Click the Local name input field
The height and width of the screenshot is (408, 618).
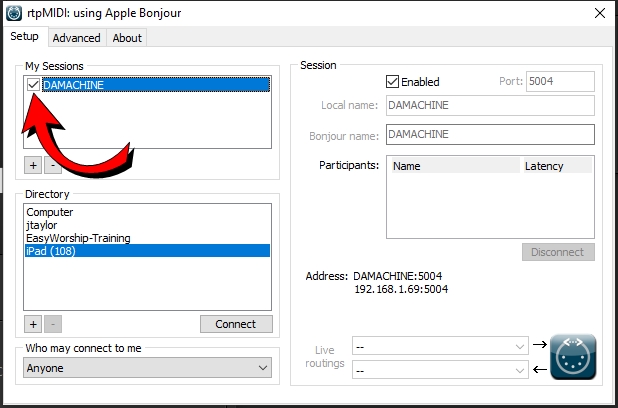coord(490,105)
